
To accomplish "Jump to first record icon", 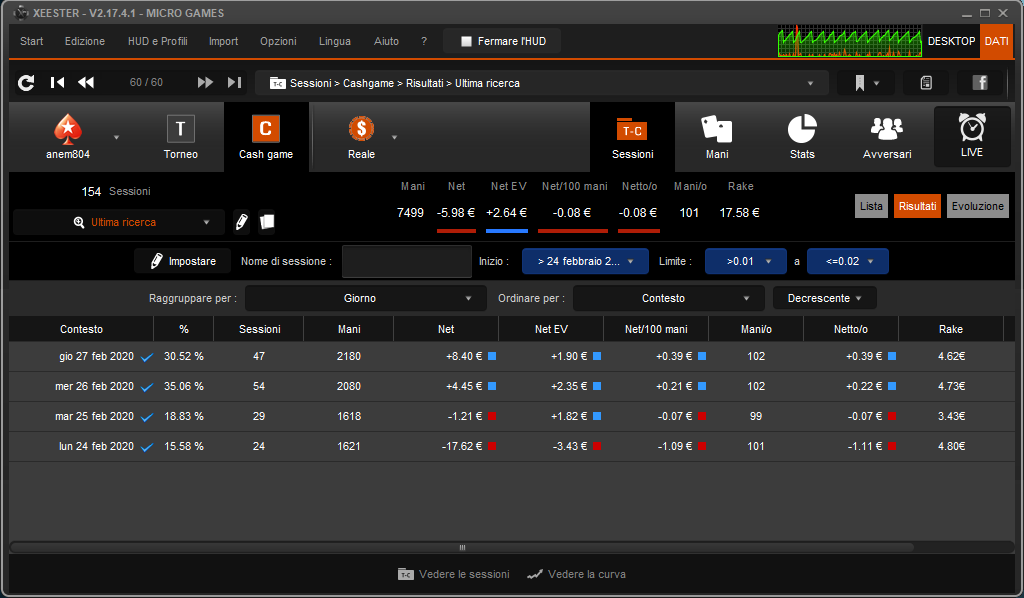I will pyautogui.click(x=57, y=82).
